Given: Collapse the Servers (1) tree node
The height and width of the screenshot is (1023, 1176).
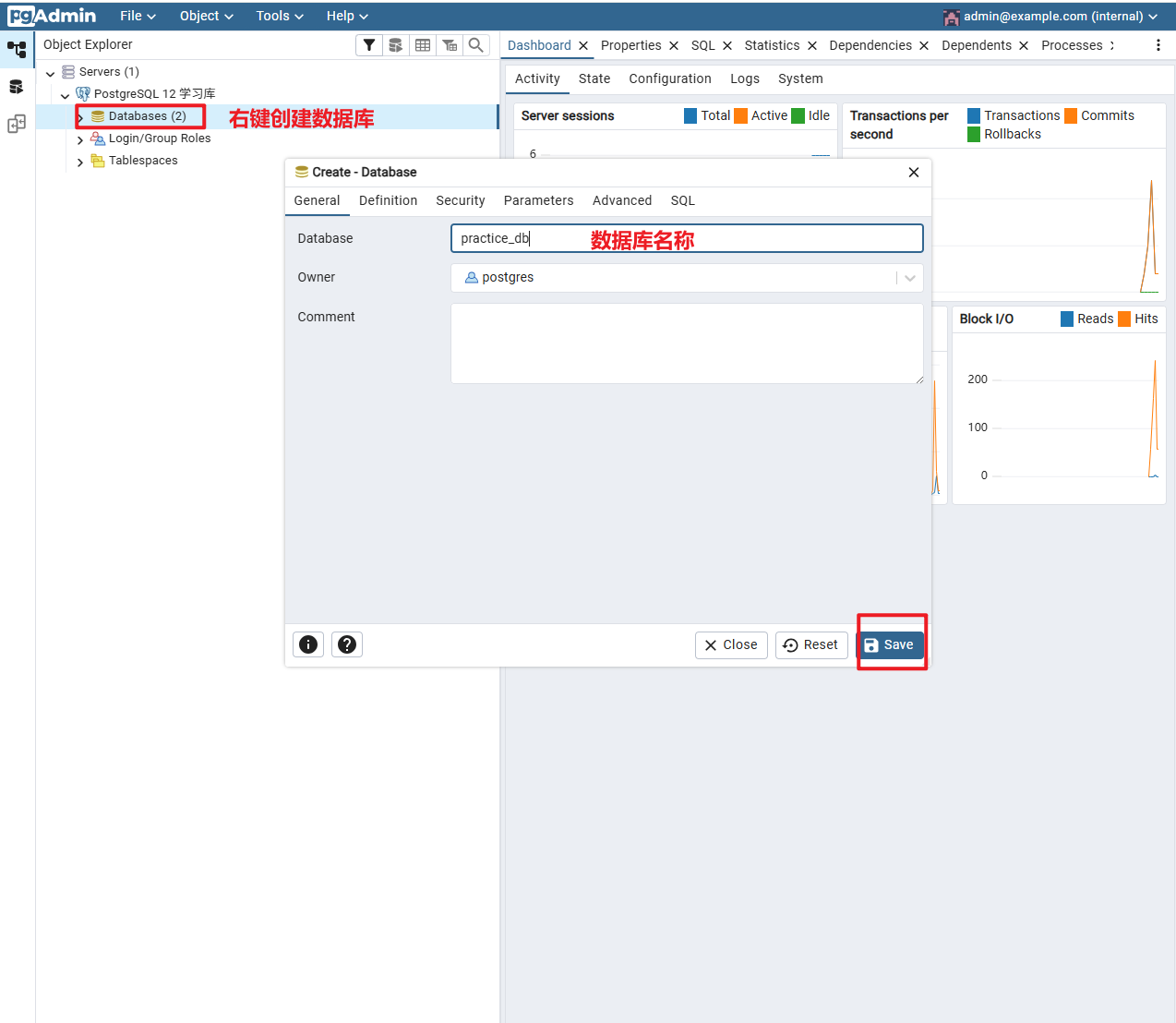Looking at the screenshot, I should (50, 73).
